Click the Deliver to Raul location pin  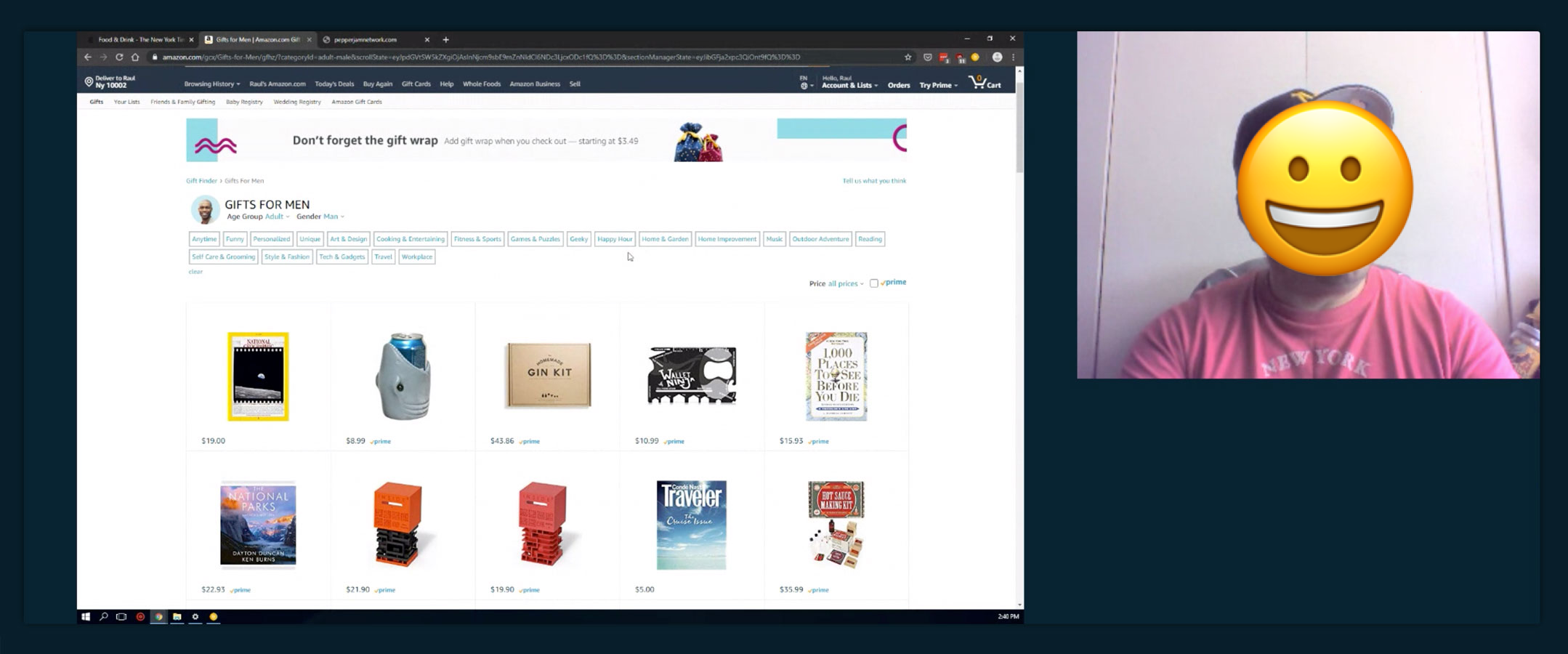tap(89, 82)
